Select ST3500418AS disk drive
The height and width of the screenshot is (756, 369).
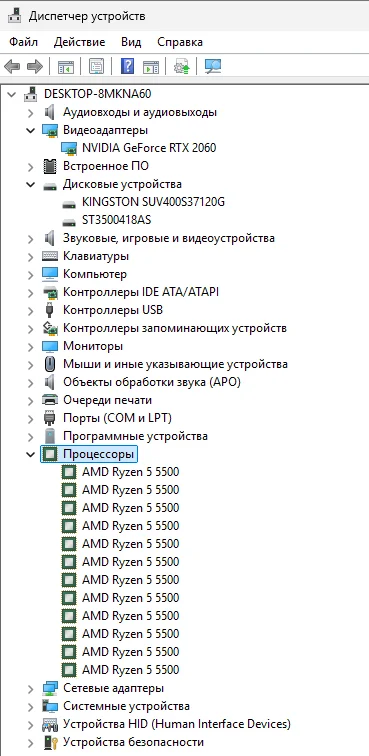click(x=116, y=220)
